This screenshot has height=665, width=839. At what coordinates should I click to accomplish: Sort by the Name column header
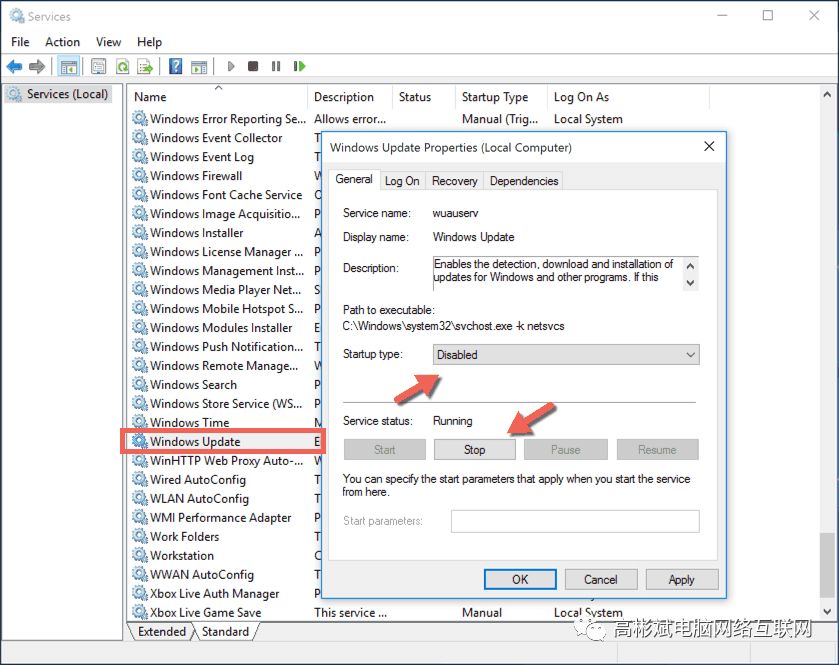[217, 97]
